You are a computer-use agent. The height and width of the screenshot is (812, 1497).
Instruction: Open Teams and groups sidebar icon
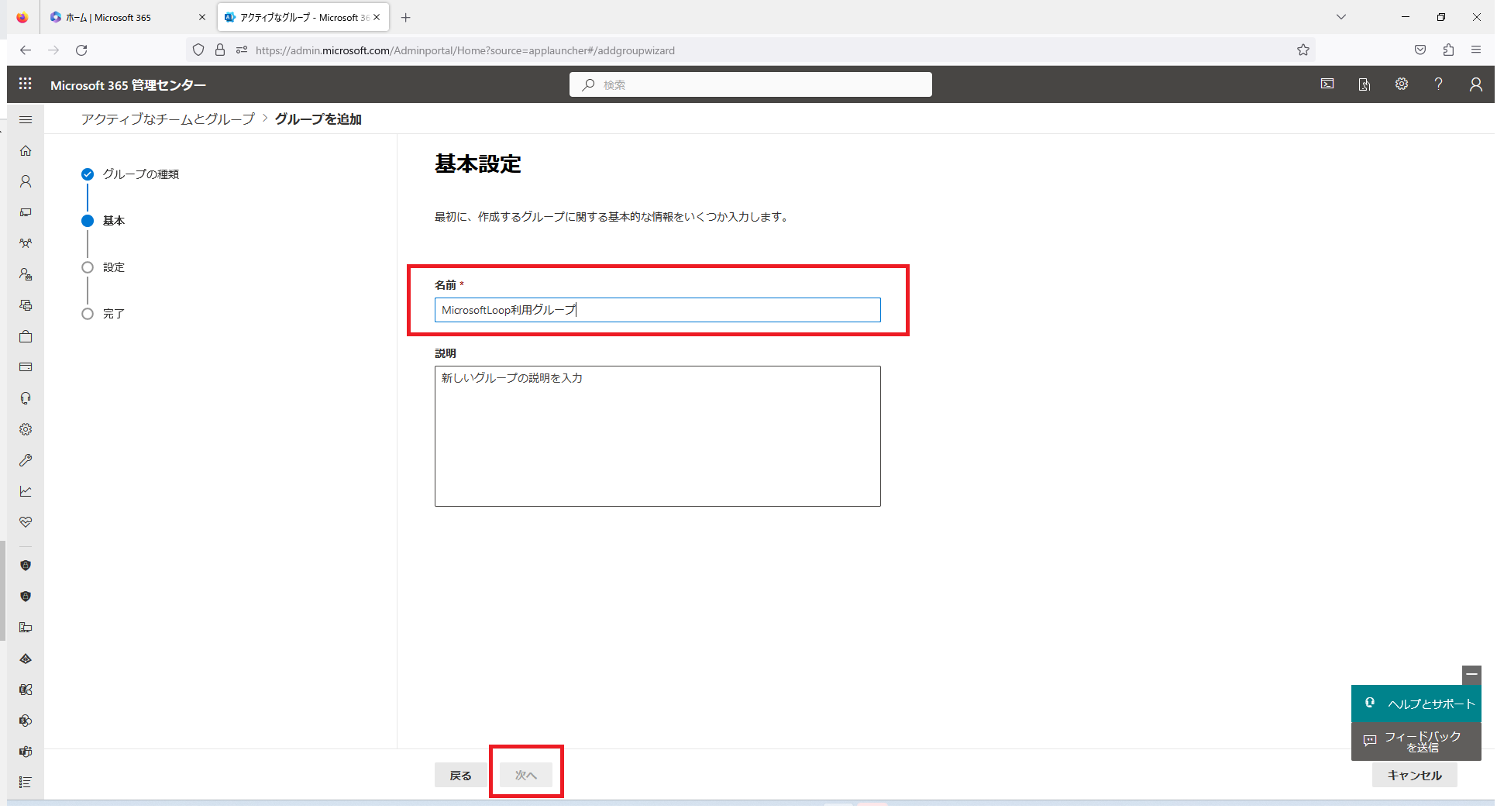[26, 243]
